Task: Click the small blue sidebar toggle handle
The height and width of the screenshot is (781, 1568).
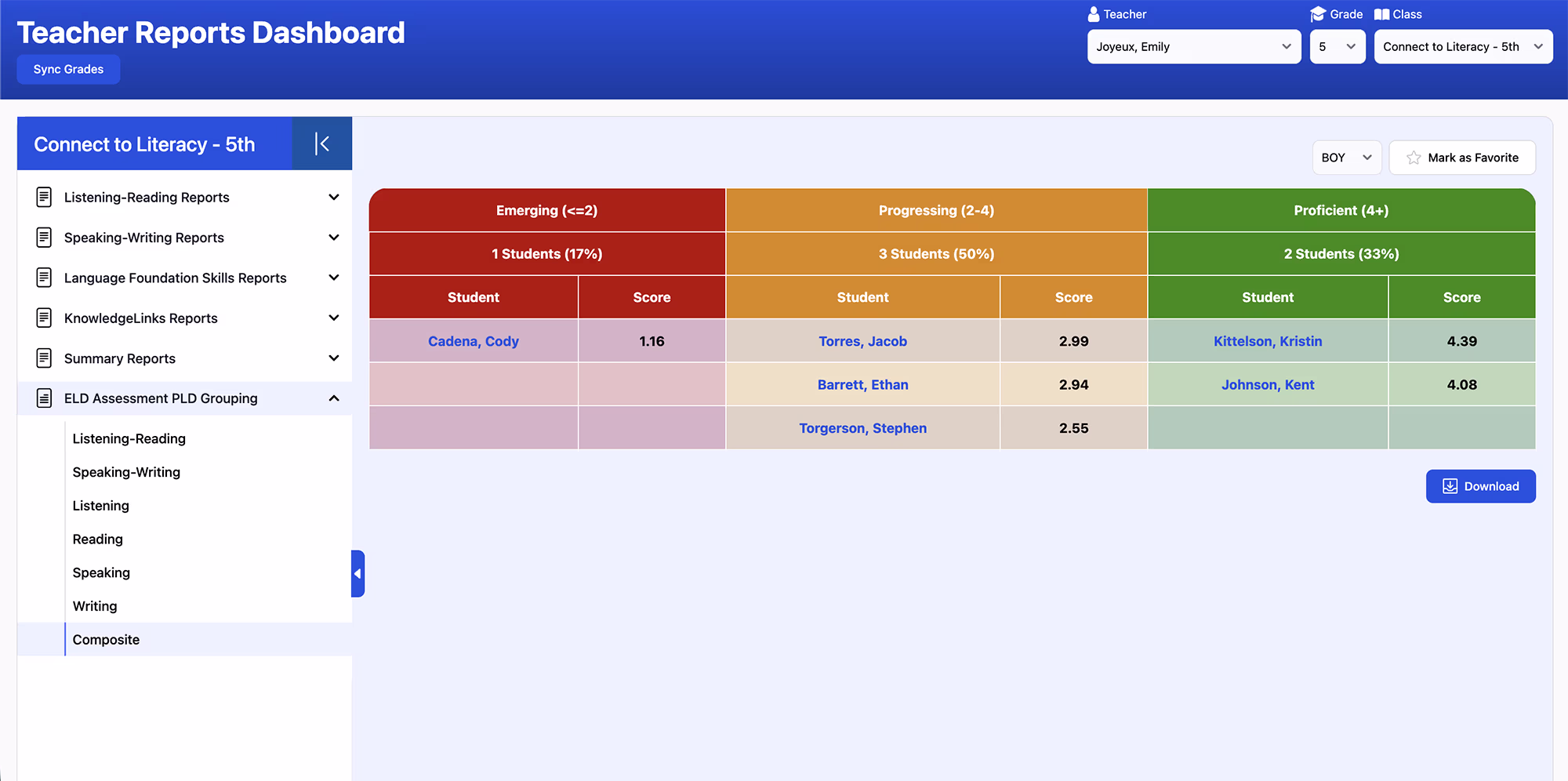Action: pos(358,573)
